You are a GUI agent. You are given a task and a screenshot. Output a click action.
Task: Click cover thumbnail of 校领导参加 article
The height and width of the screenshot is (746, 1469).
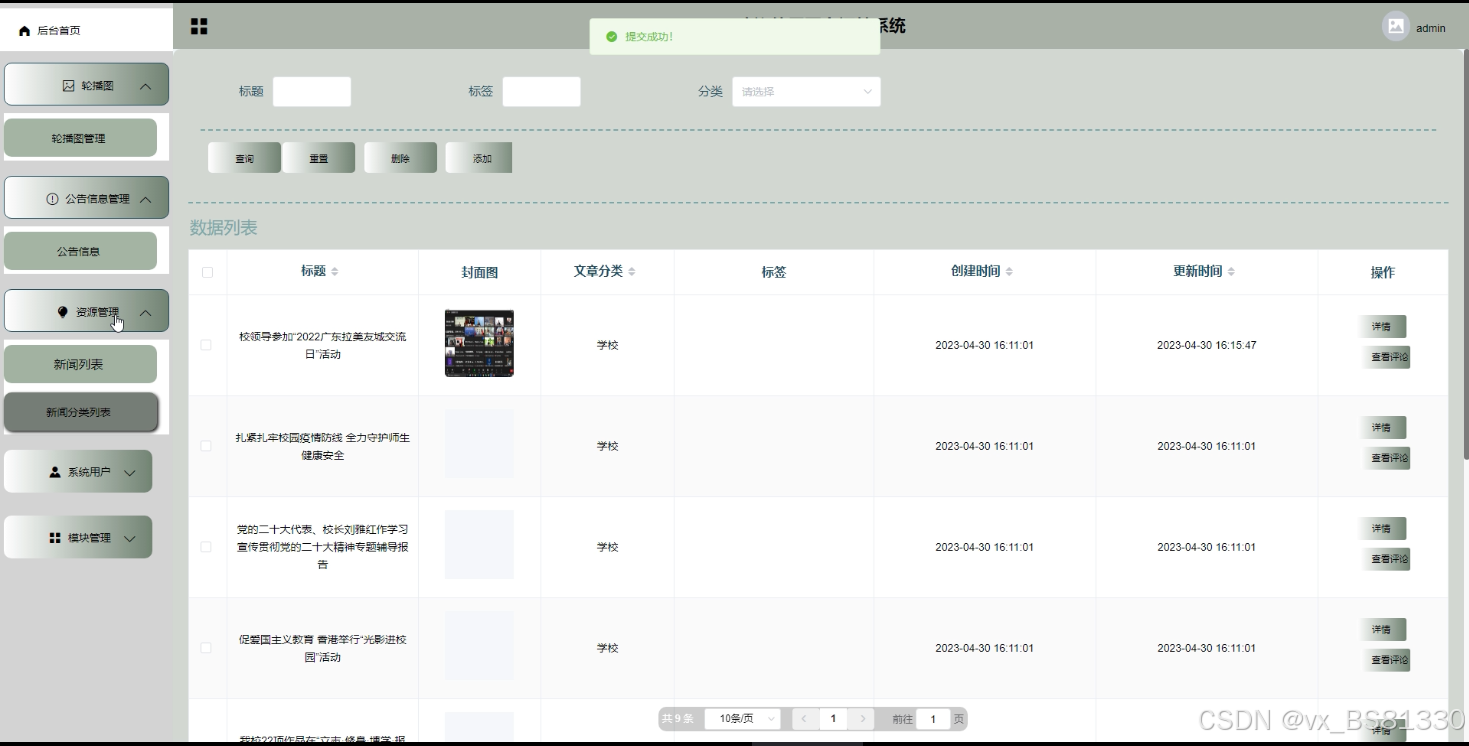(479, 343)
